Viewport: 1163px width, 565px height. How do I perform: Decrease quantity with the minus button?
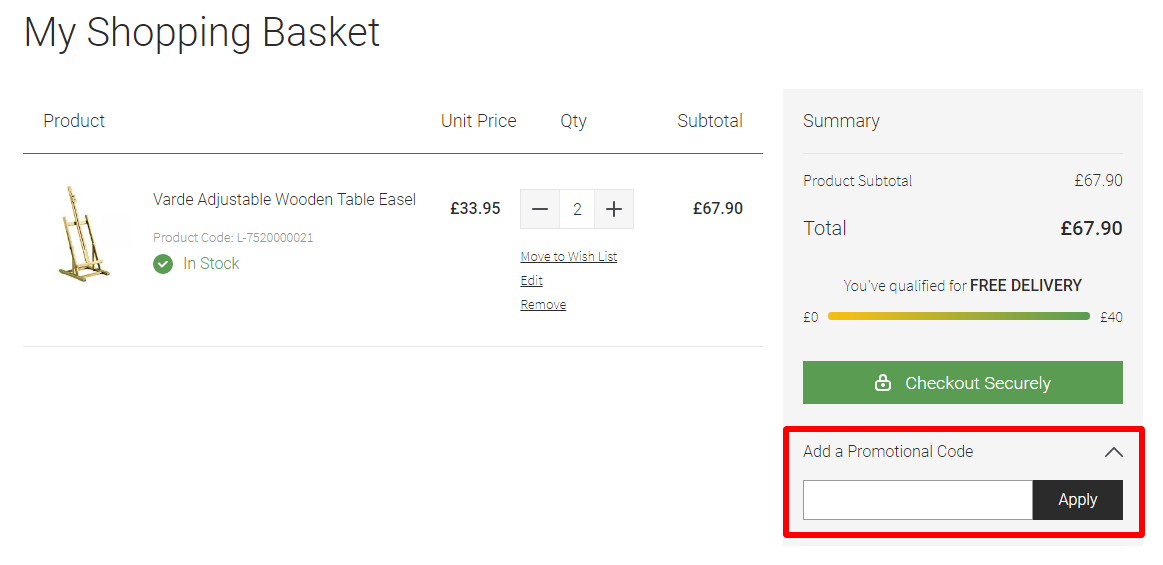[540, 209]
